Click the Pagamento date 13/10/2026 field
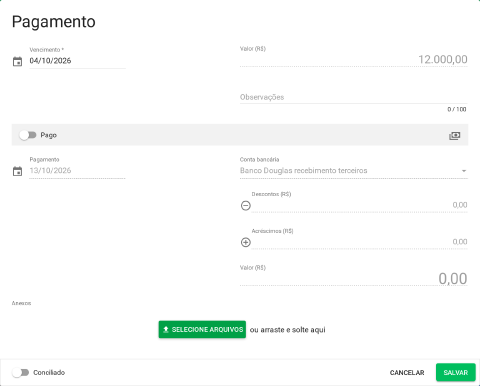This screenshot has width=480, height=386. (77, 171)
